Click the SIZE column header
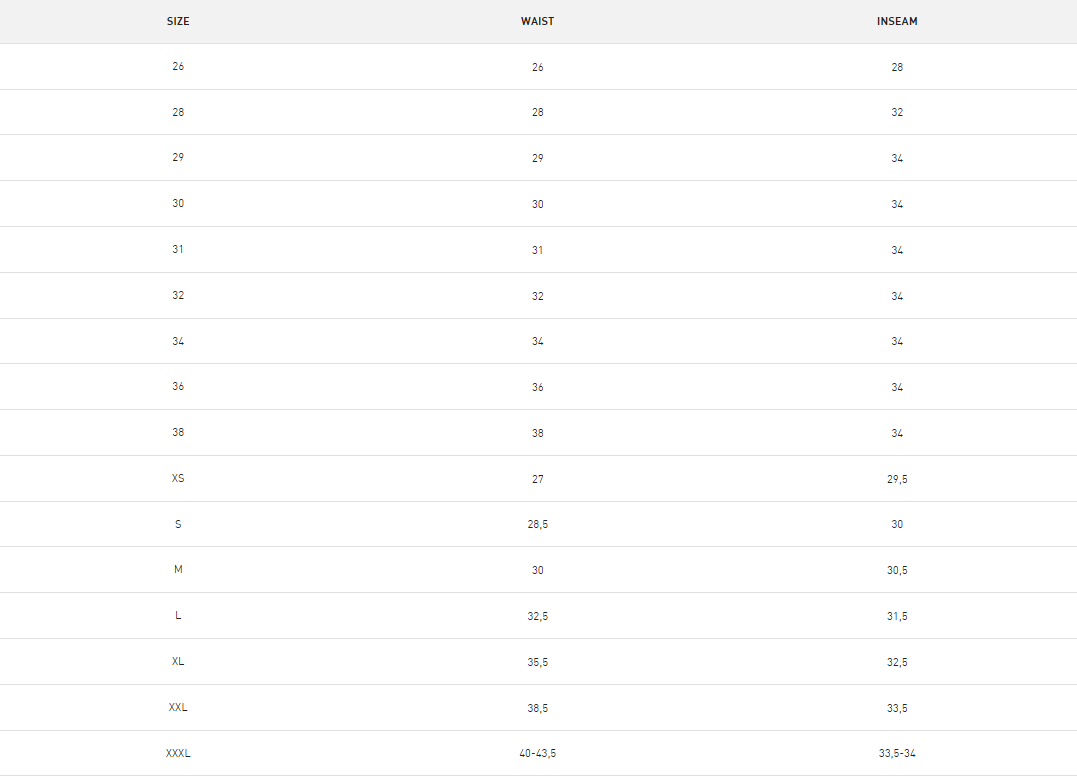The width and height of the screenshot is (1077, 776). (178, 21)
